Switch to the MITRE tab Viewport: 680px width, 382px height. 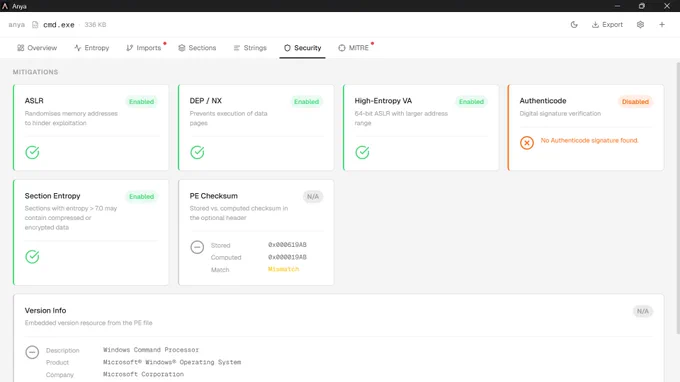[x=353, y=48]
